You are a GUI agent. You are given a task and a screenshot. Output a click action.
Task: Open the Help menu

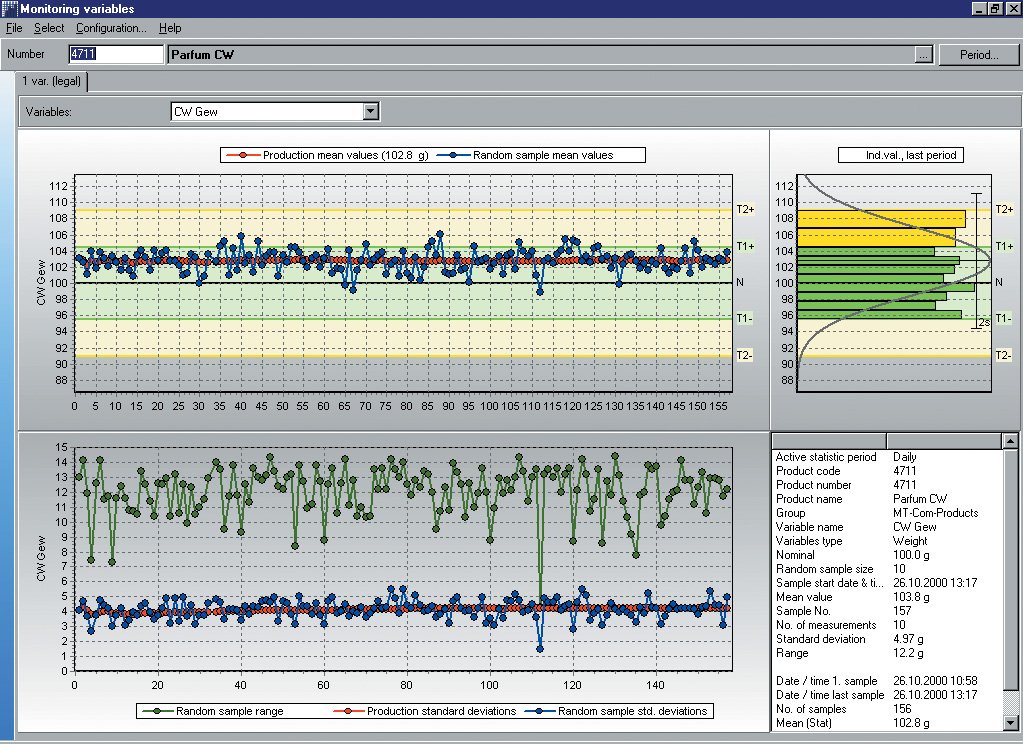(x=170, y=28)
